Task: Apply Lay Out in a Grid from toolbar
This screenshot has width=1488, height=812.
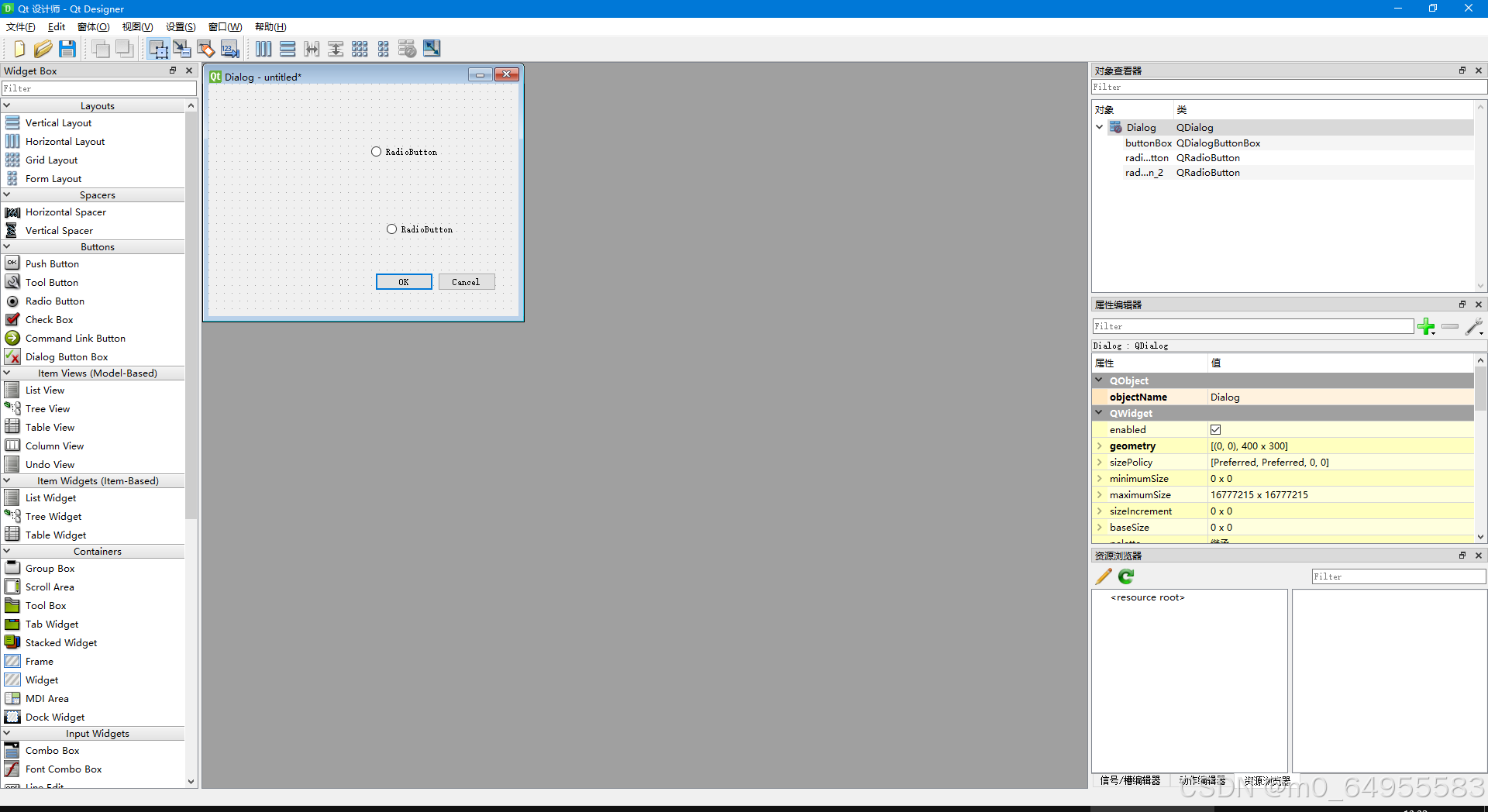Action: click(360, 49)
